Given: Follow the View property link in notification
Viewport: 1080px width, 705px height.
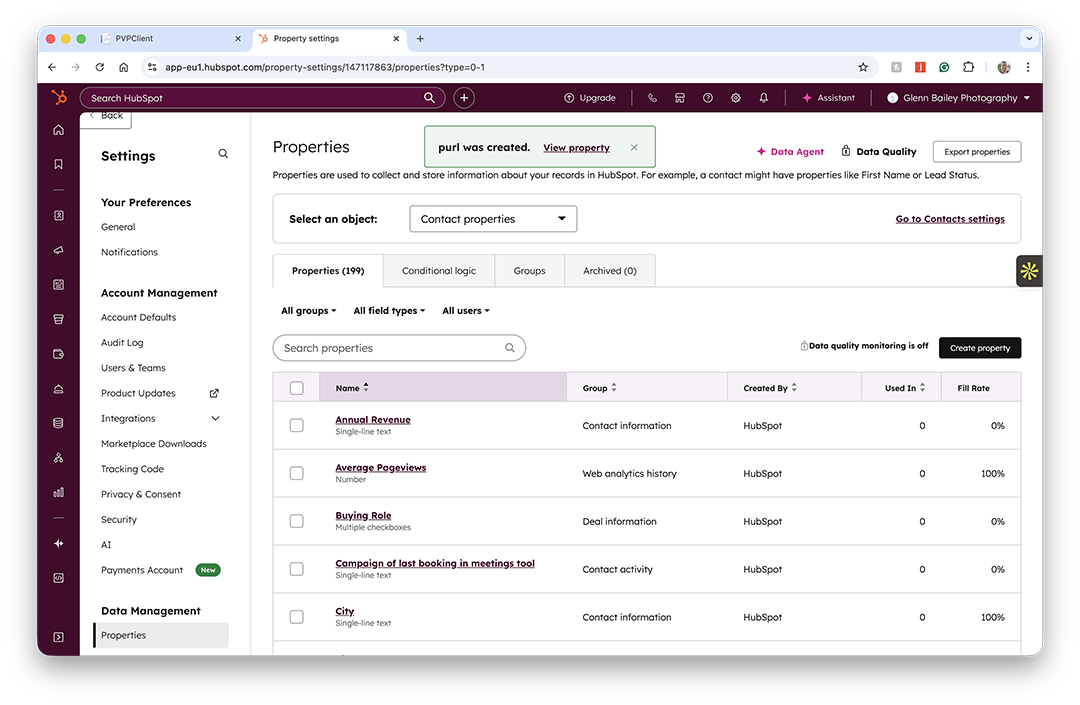Looking at the screenshot, I should coord(576,148).
